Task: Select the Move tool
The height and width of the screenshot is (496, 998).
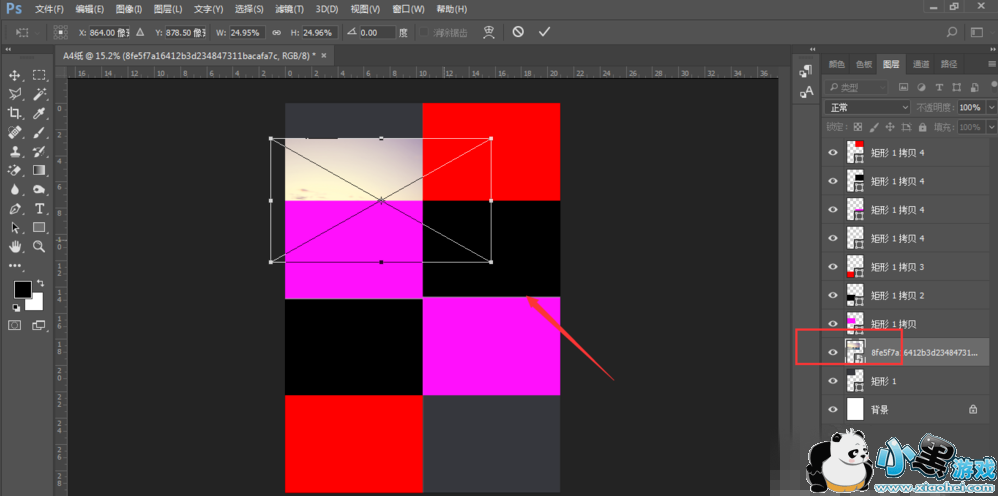Action: pos(15,76)
